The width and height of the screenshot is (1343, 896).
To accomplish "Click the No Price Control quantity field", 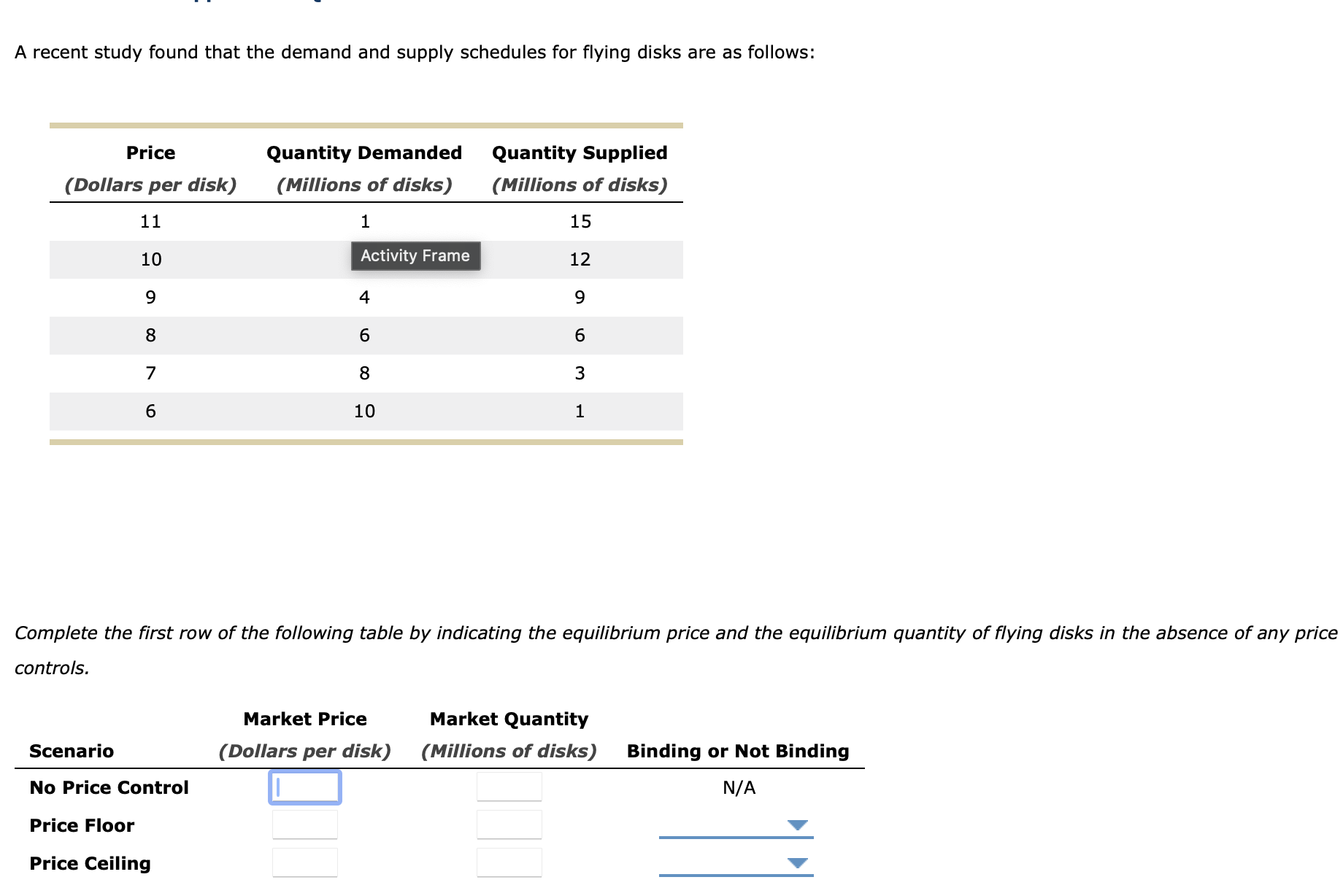I will coord(509,786).
